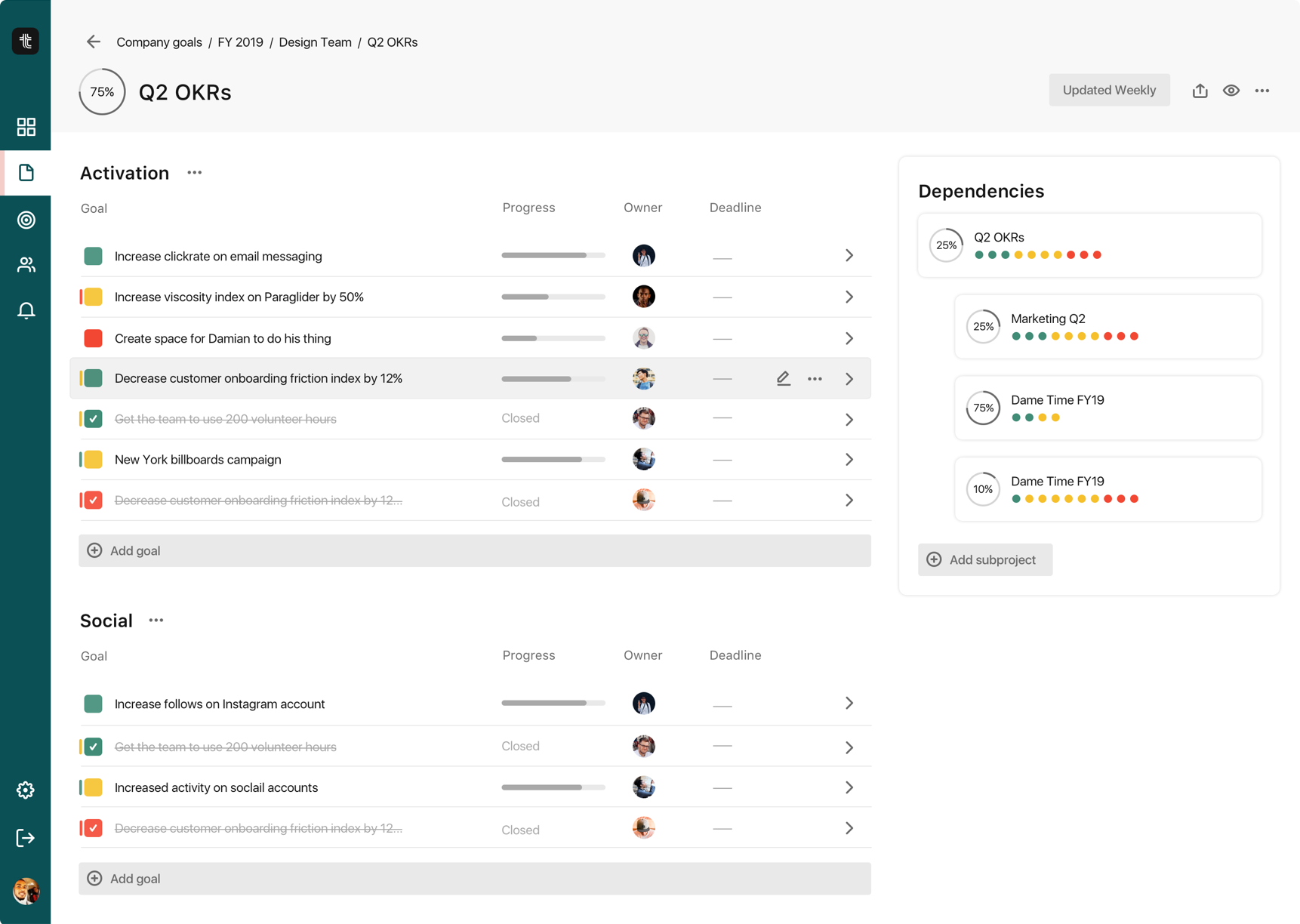Open settings gear in sidebar

(x=26, y=790)
